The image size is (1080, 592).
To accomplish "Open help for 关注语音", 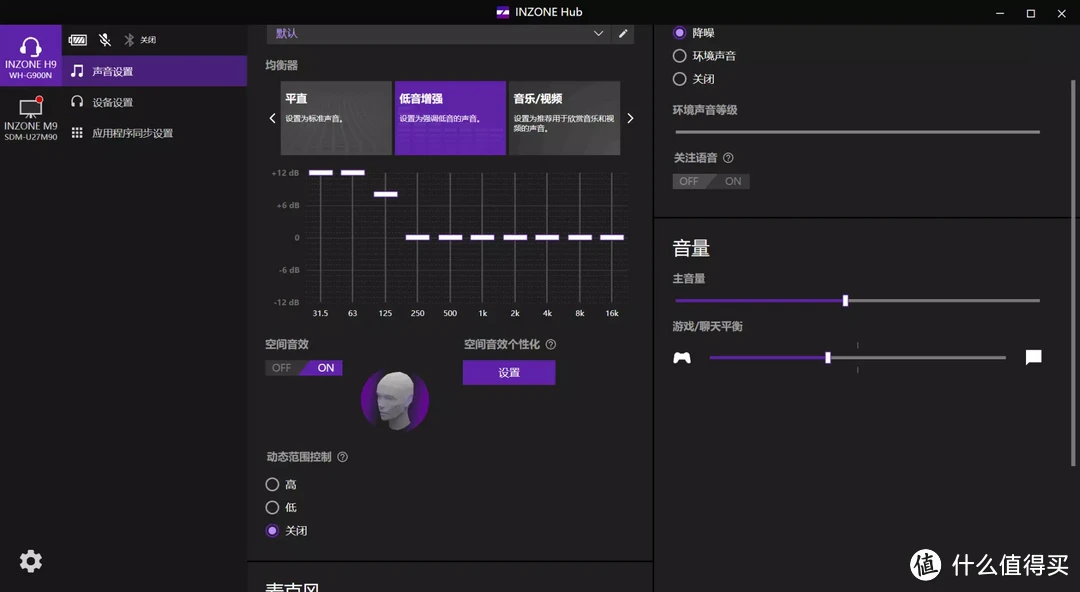I will [728, 158].
